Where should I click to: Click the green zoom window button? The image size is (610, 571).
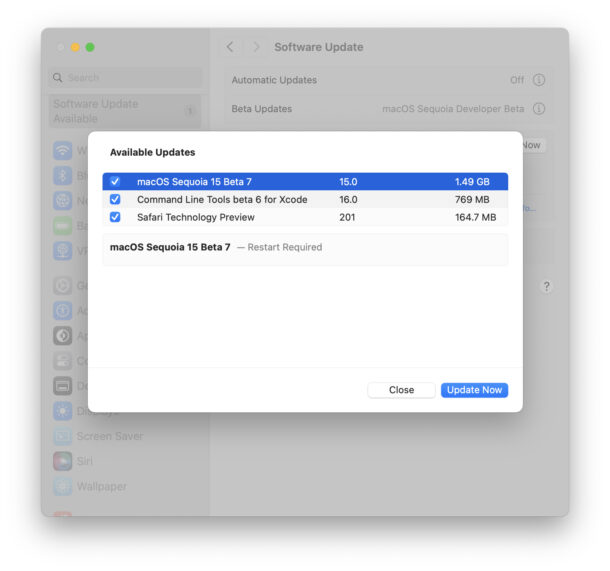90,47
